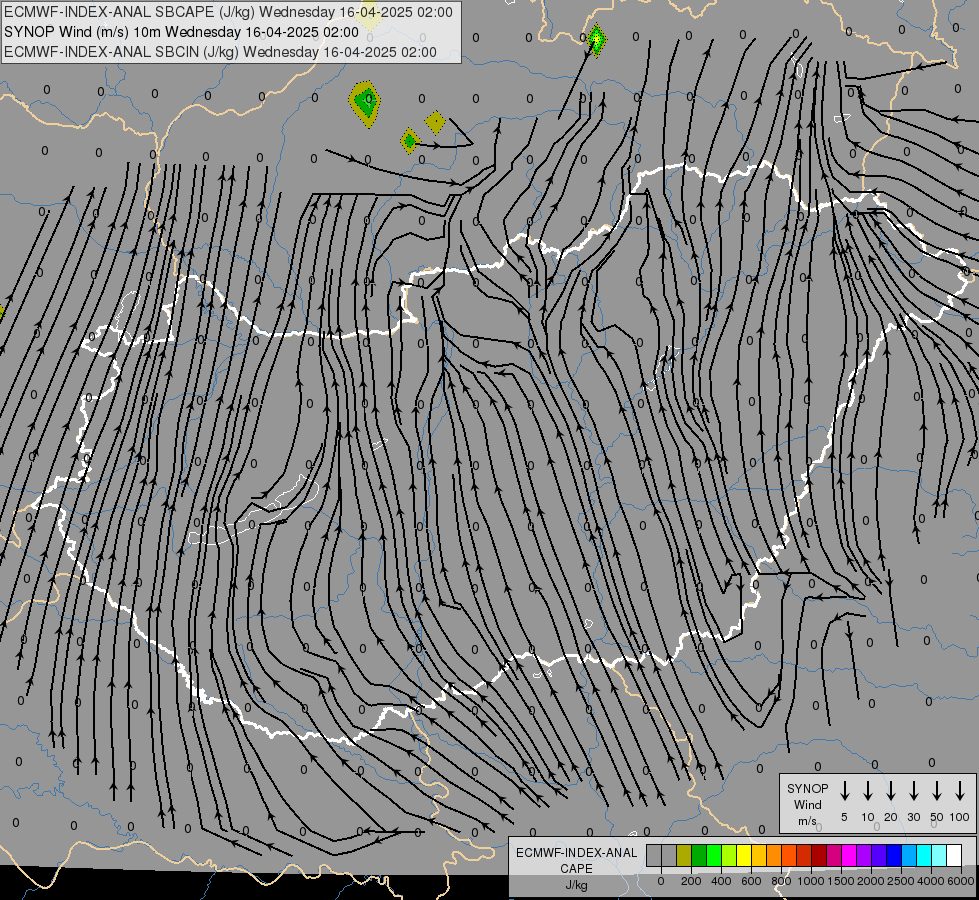Pick the violet purple swatch right of 1500

point(863,855)
